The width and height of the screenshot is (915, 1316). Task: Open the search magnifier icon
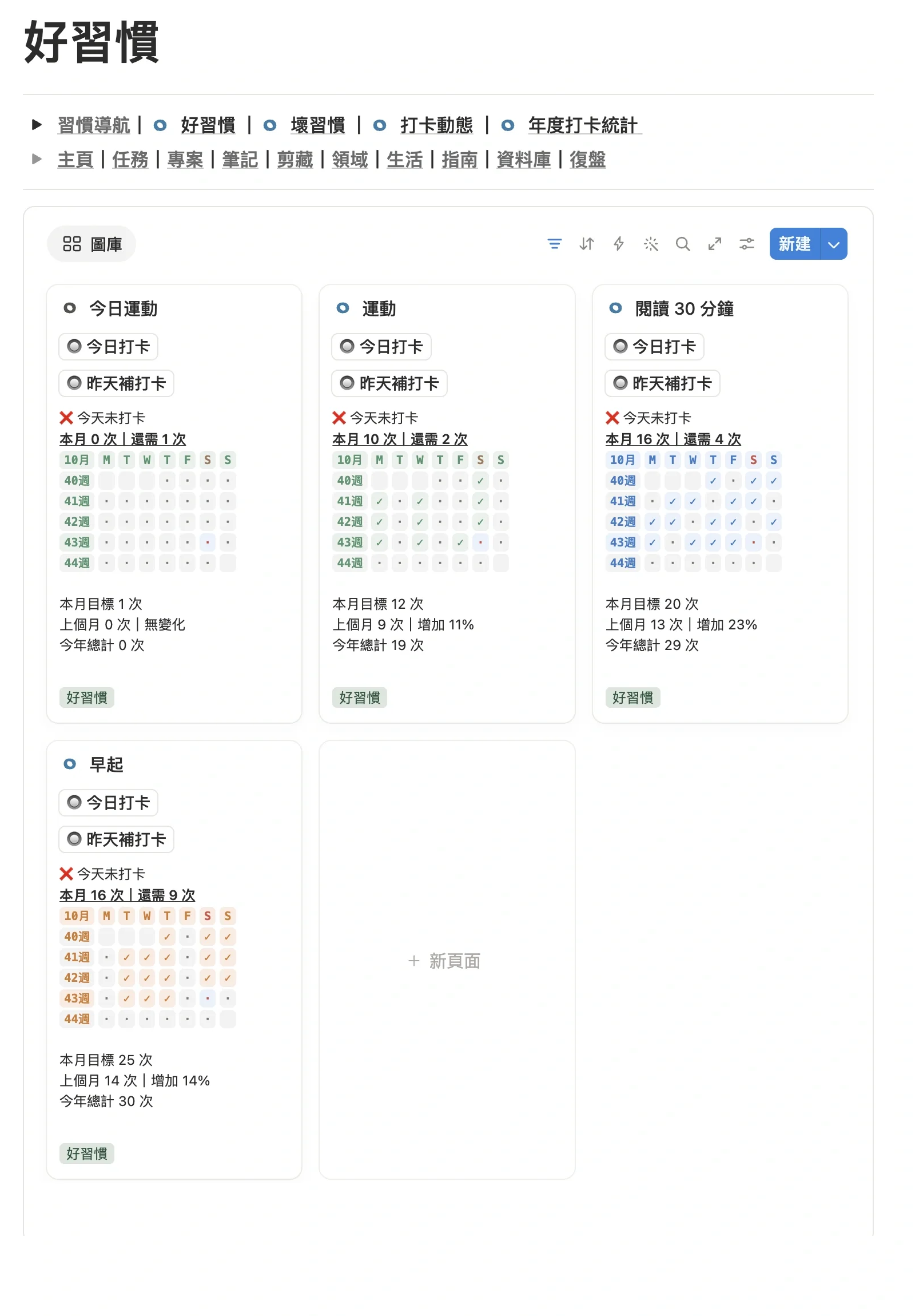coord(682,244)
